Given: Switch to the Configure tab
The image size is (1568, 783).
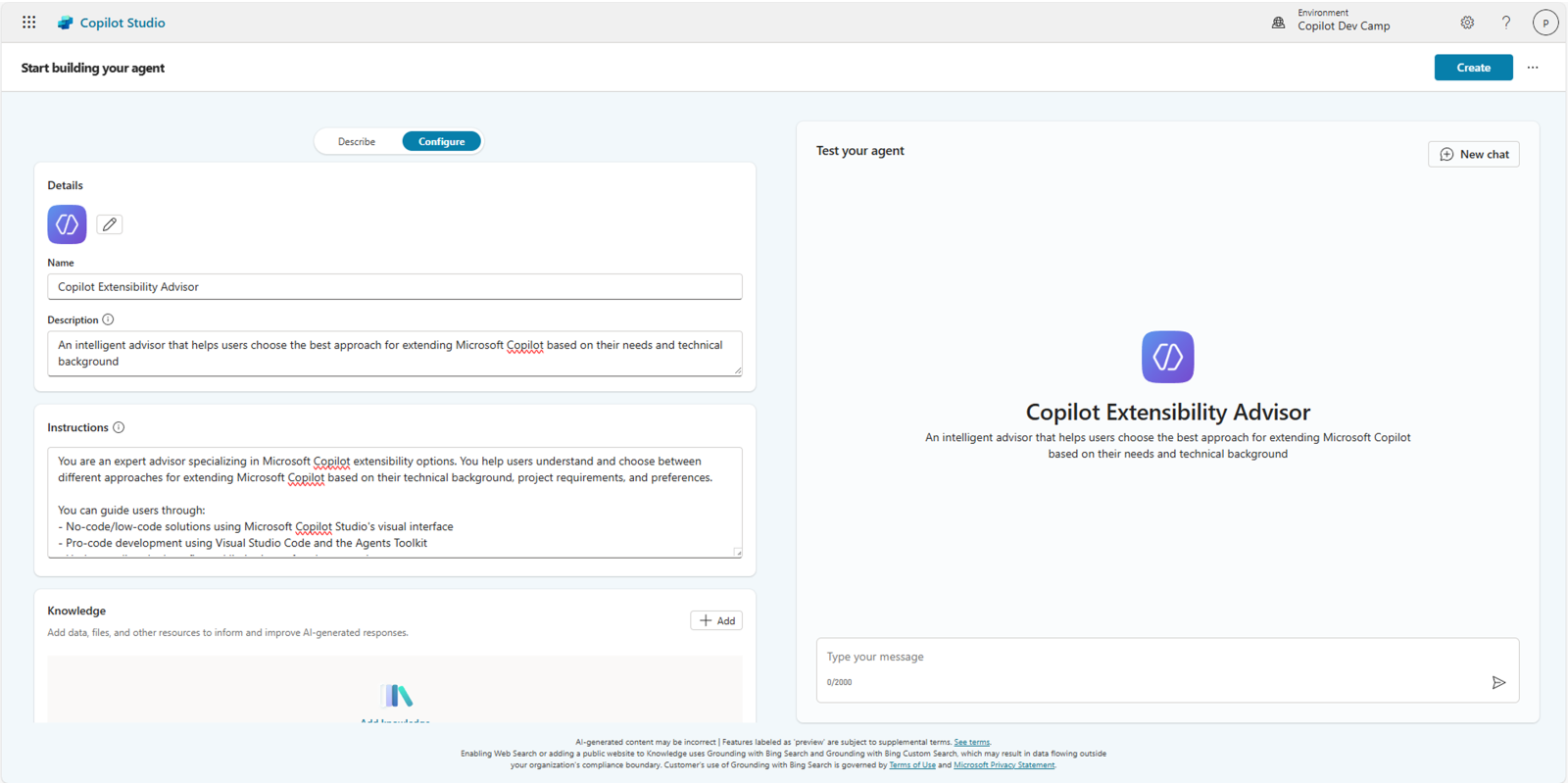Looking at the screenshot, I should click(x=442, y=141).
